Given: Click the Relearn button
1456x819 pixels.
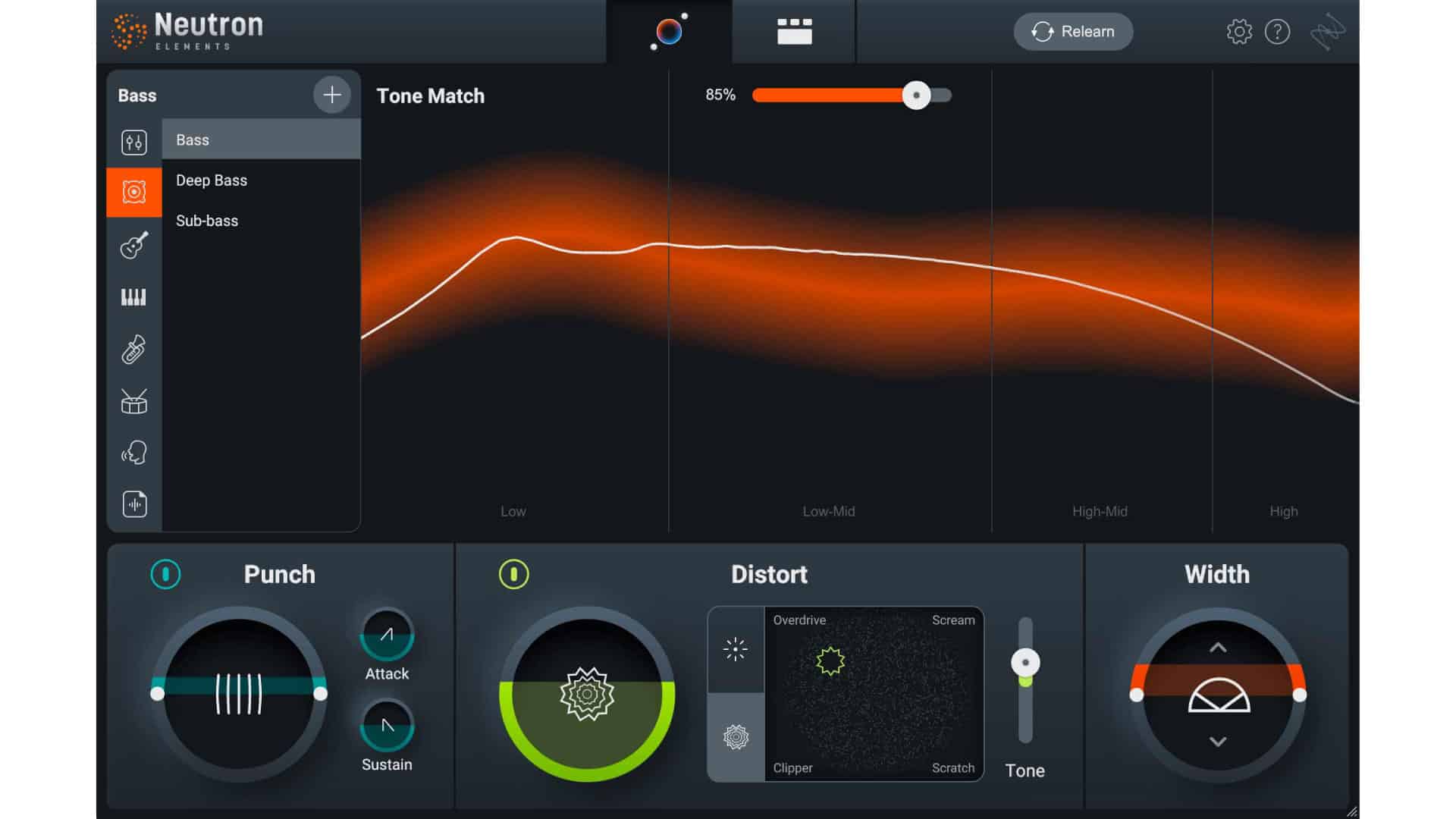Looking at the screenshot, I should click(x=1073, y=32).
